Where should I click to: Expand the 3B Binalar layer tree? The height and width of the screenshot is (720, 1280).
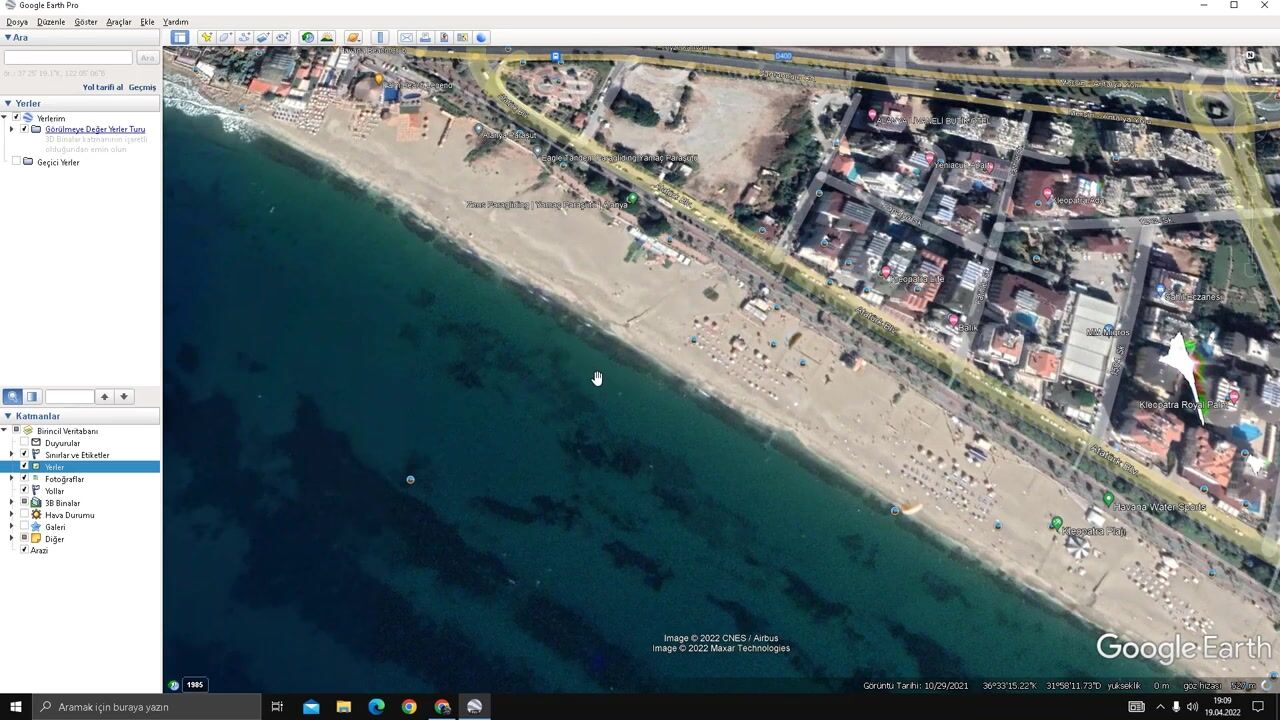click(x=12, y=503)
